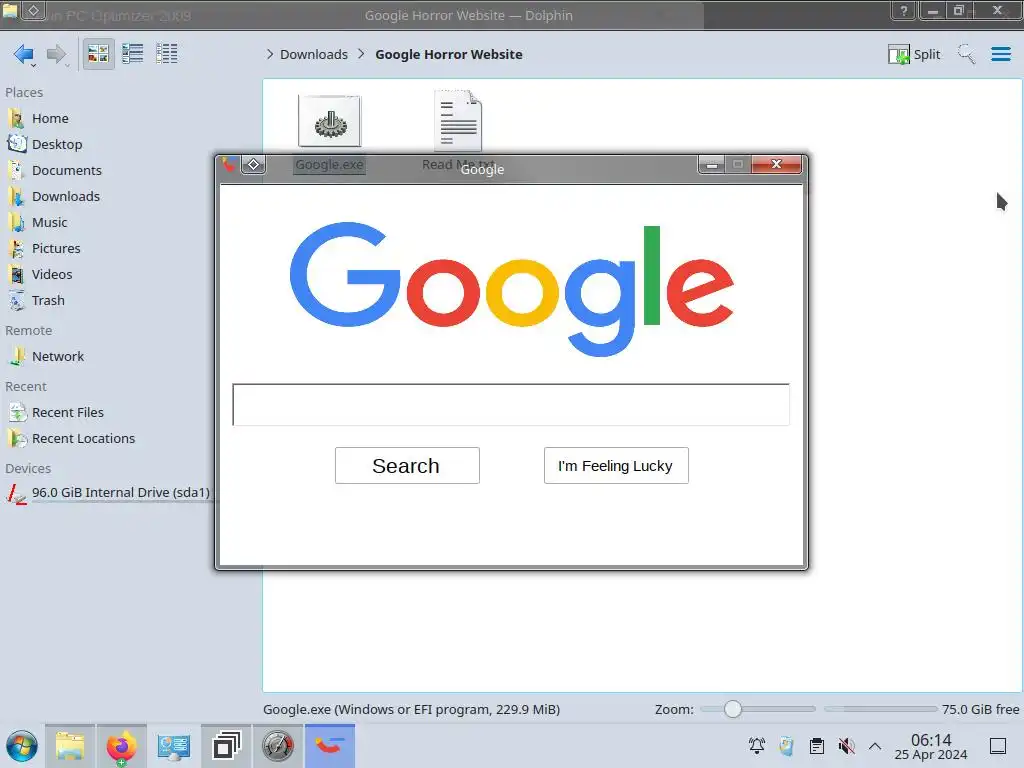This screenshot has height=768, width=1024.
Task: Click the tray icon next to the bell
Action: click(x=787, y=746)
